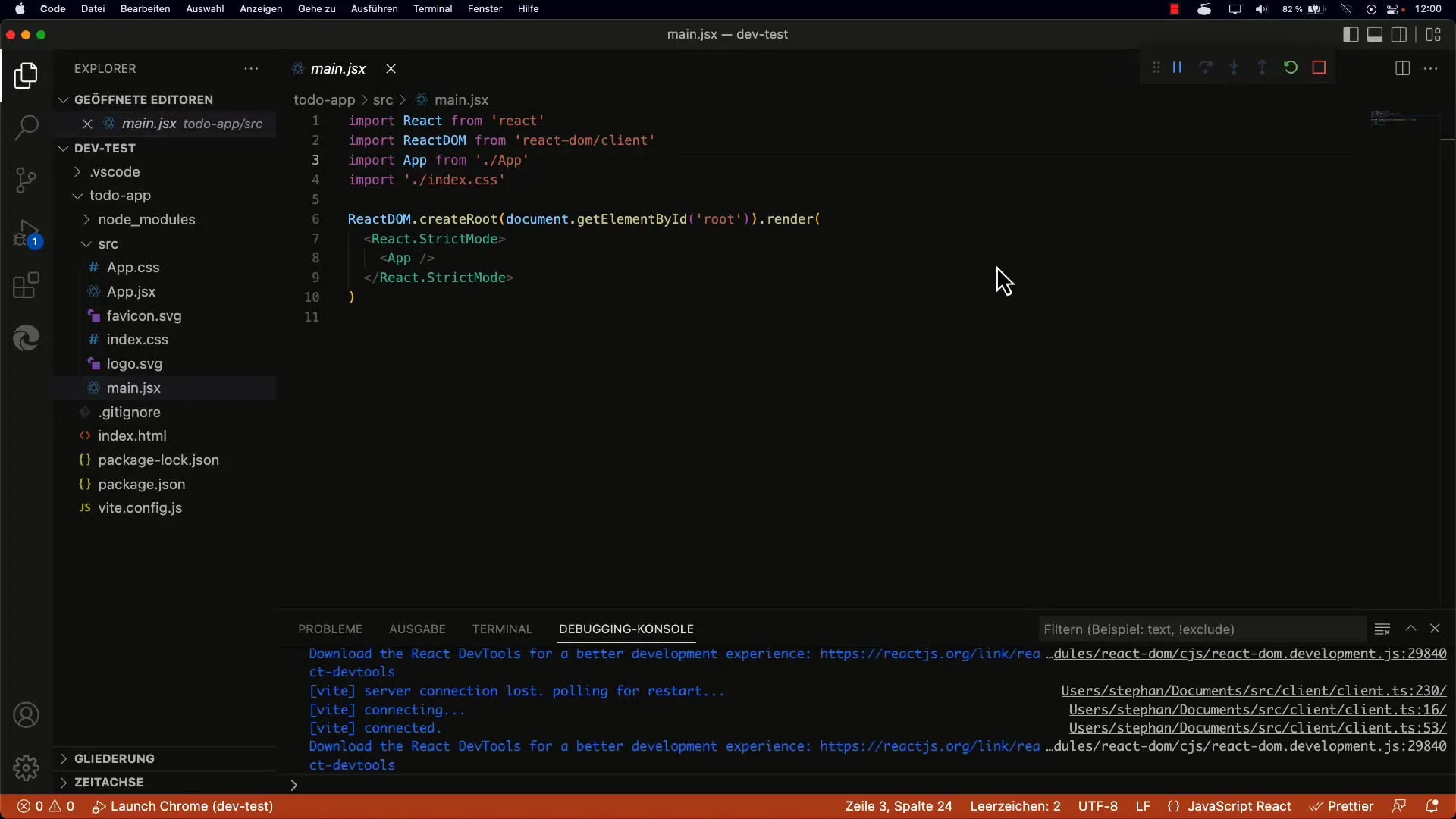The width and height of the screenshot is (1456, 819).
Task: Close main.jsx in open editors list
Action: point(87,124)
